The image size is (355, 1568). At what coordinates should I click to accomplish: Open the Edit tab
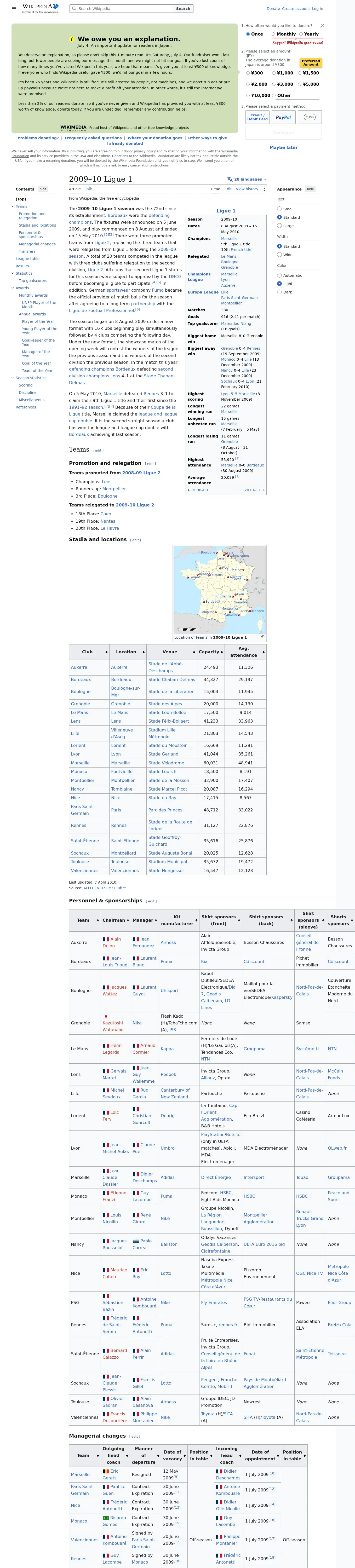[x=228, y=189]
